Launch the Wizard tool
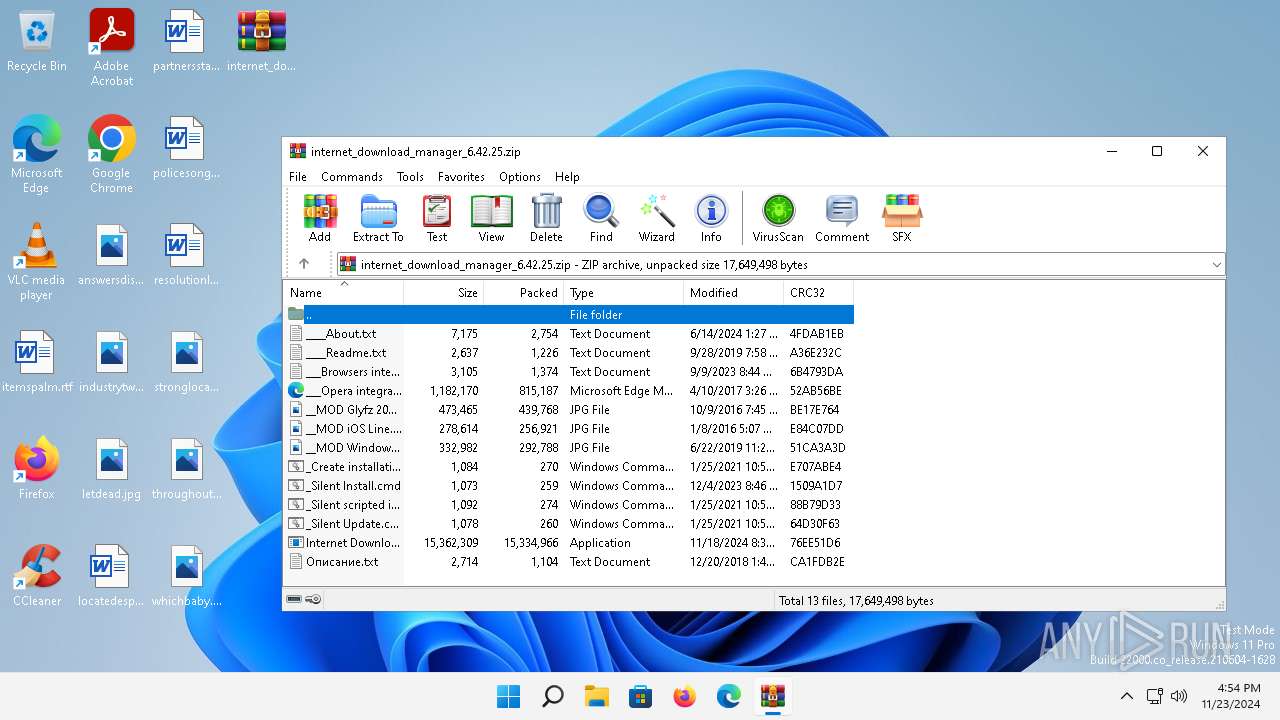 pos(656,218)
